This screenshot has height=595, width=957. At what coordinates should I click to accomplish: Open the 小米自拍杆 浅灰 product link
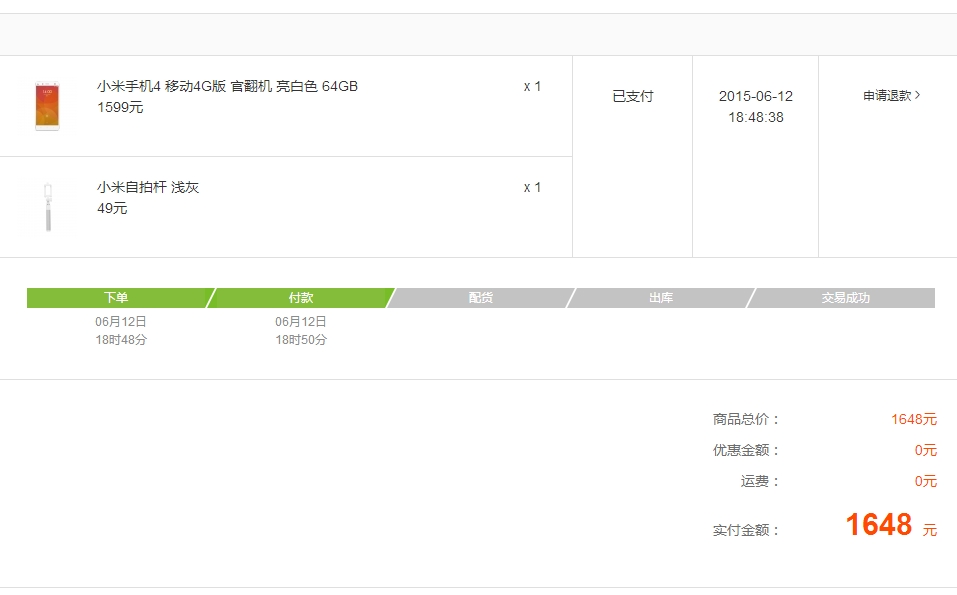click(148, 187)
